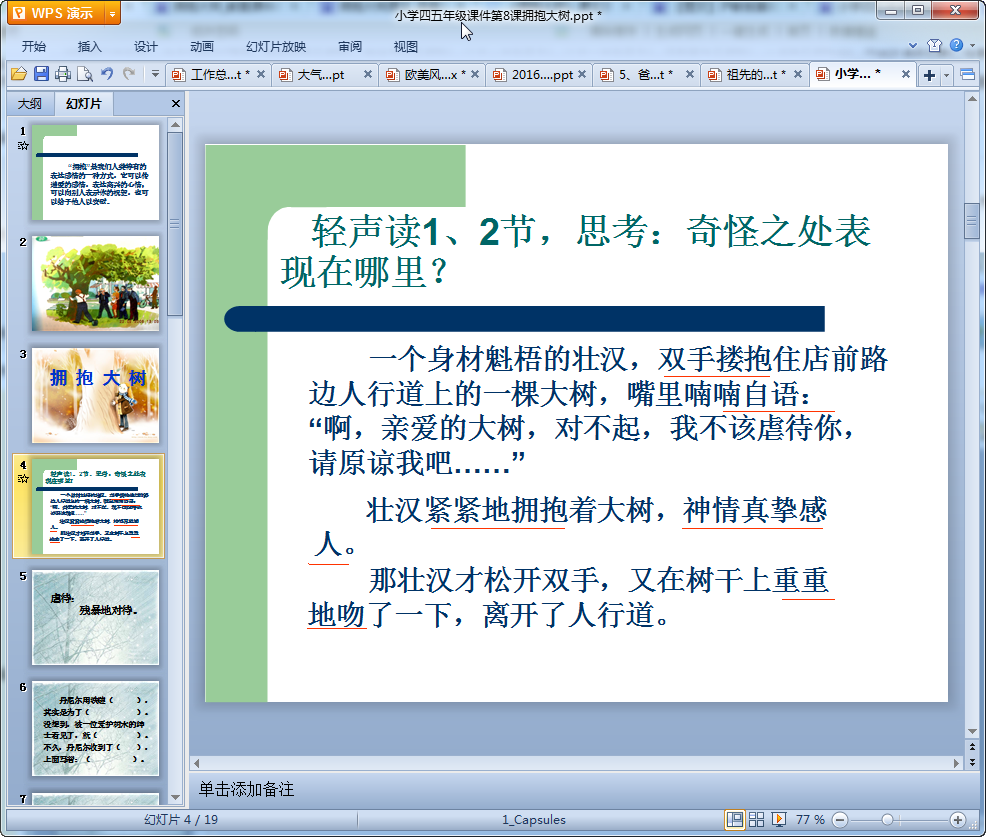
Task: Click the Redo arrow icon
Action: pyautogui.click(x=129, y=74)
